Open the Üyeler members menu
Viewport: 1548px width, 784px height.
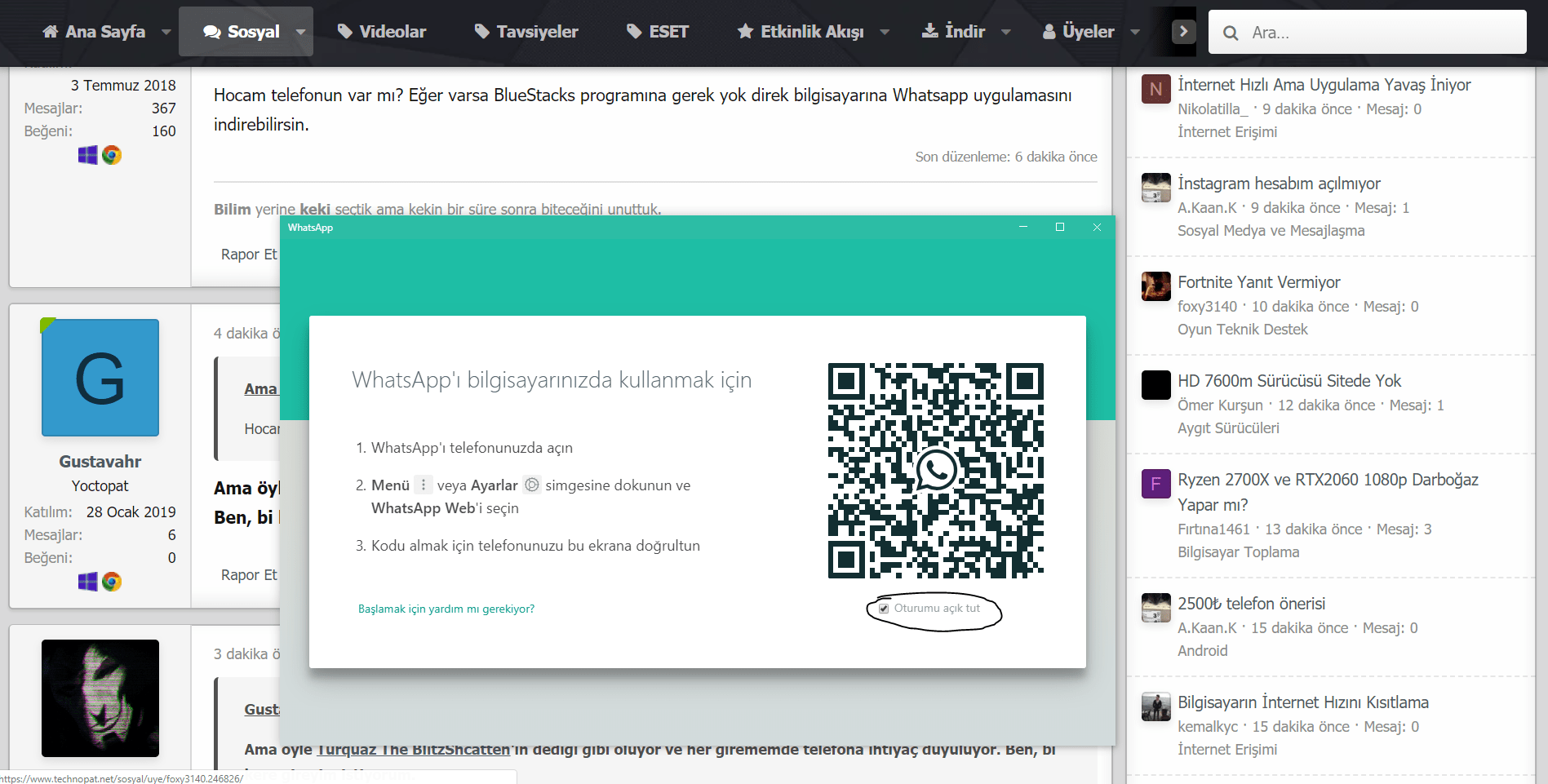click(1078, 32)
